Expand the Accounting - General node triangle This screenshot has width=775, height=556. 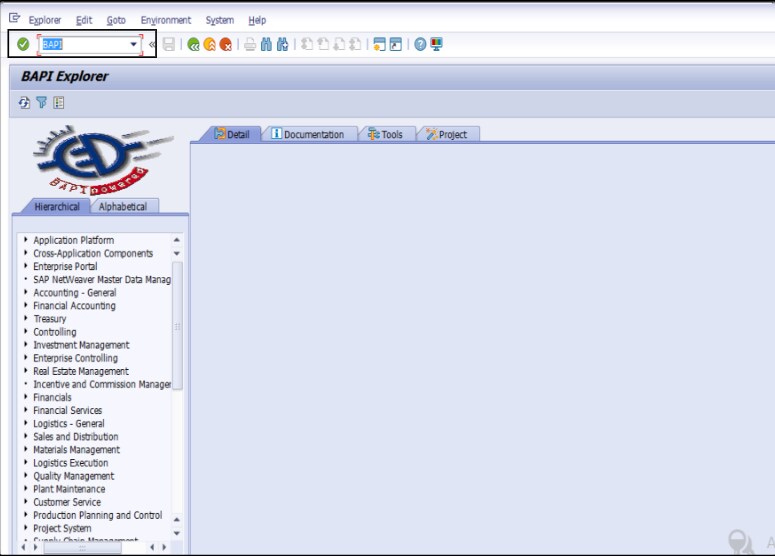coord(25,292)
